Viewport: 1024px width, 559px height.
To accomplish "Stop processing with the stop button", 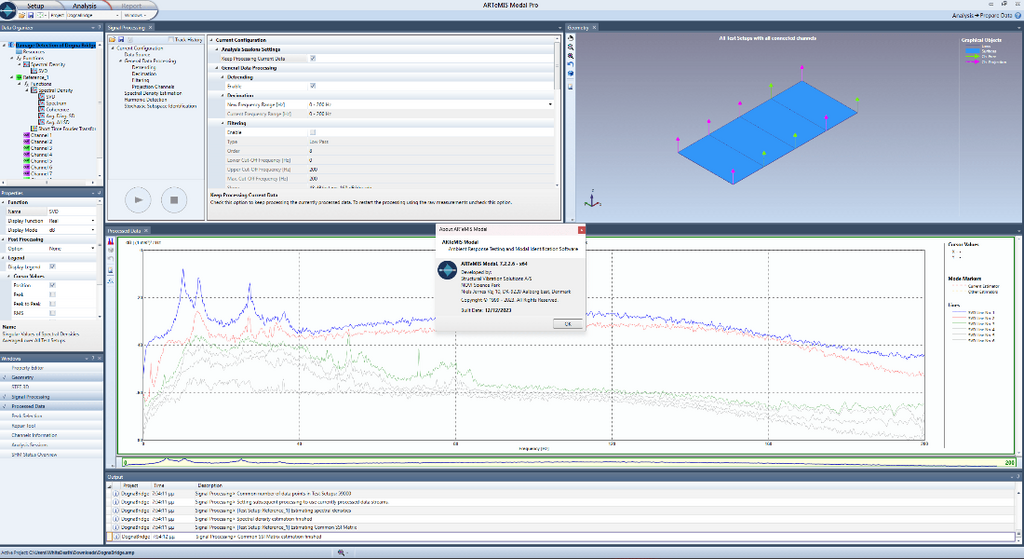I will click(x=174, y=200).
